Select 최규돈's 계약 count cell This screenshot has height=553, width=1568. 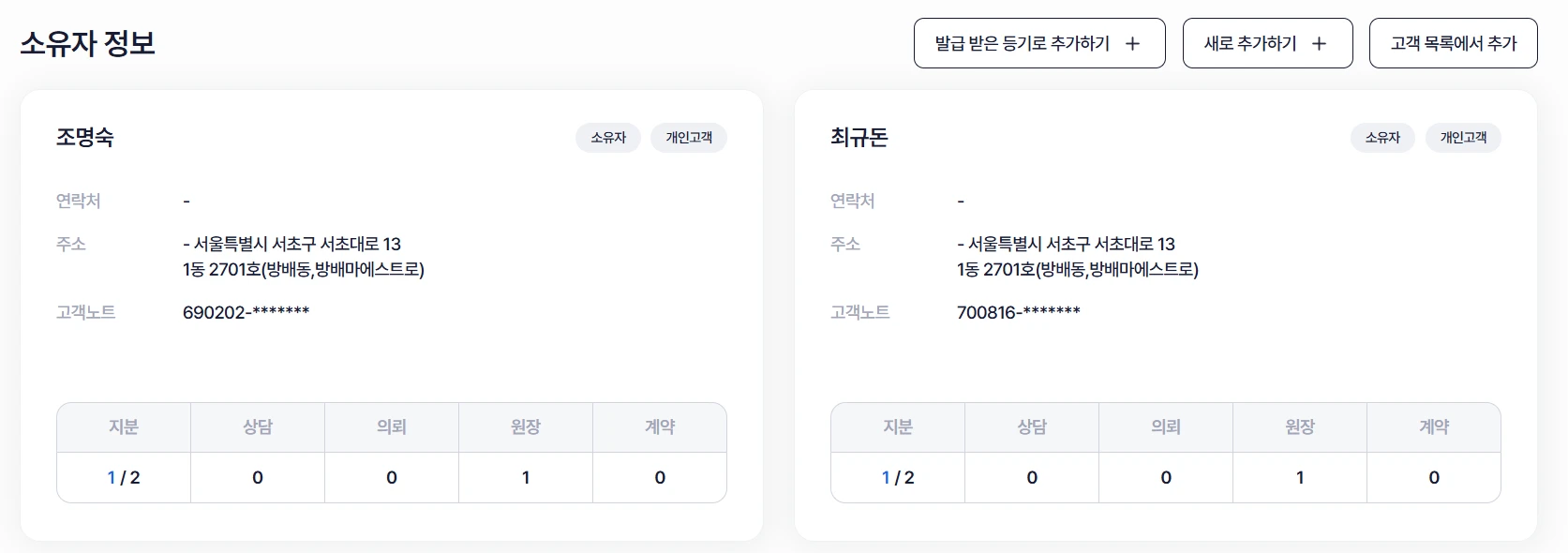[x=1434, y=478]
